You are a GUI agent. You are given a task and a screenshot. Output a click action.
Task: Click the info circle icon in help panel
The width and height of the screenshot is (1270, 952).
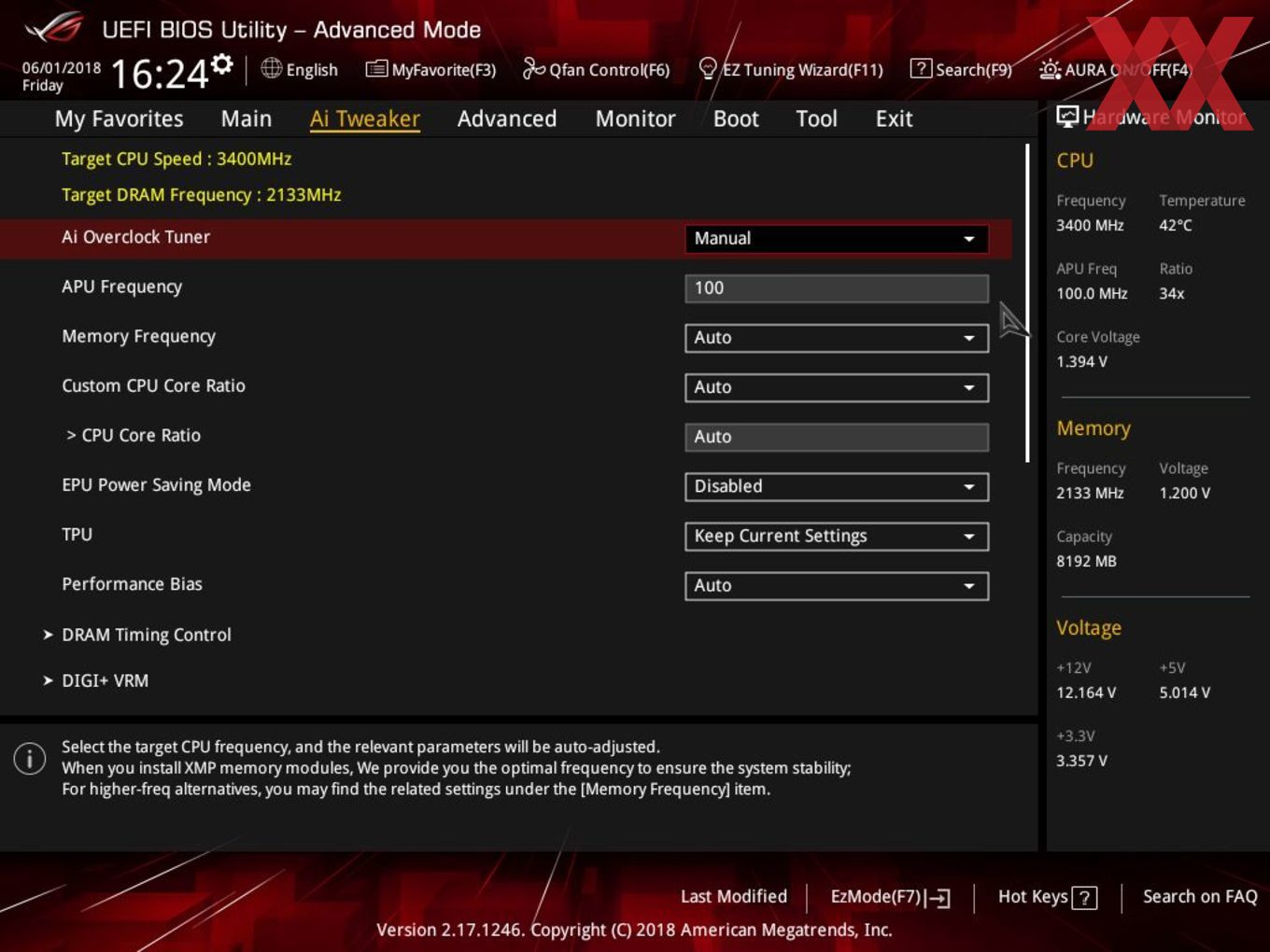[30, 758]
